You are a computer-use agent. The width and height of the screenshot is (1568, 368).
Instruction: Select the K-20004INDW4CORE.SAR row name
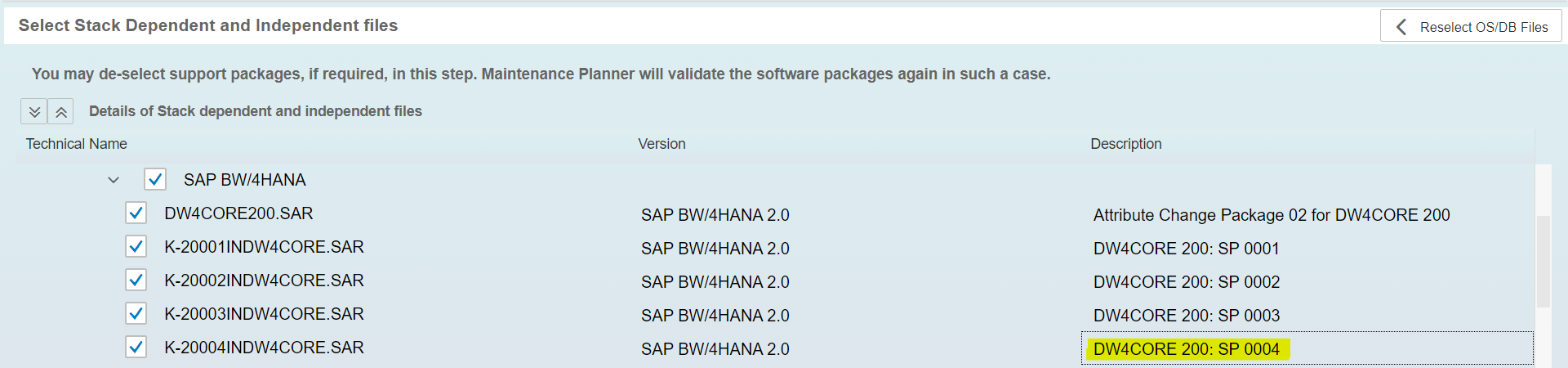[x=264, y=348]
